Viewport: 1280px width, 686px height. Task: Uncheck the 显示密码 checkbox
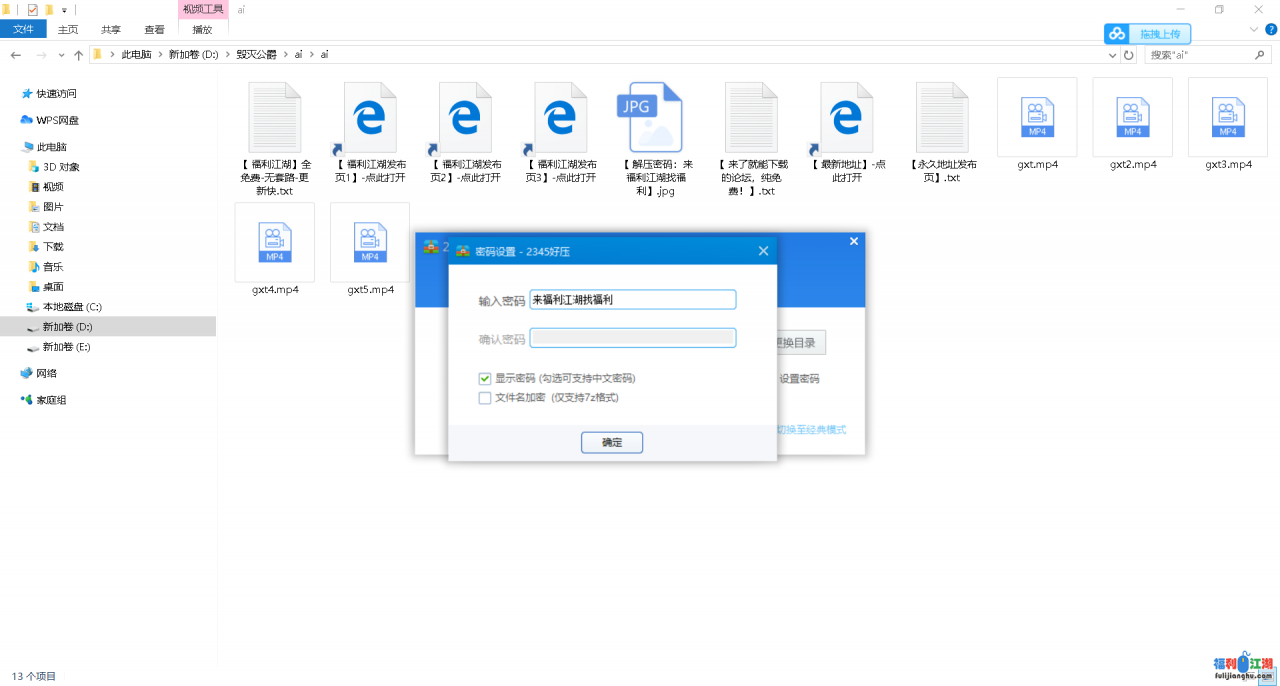click(485, 379)
